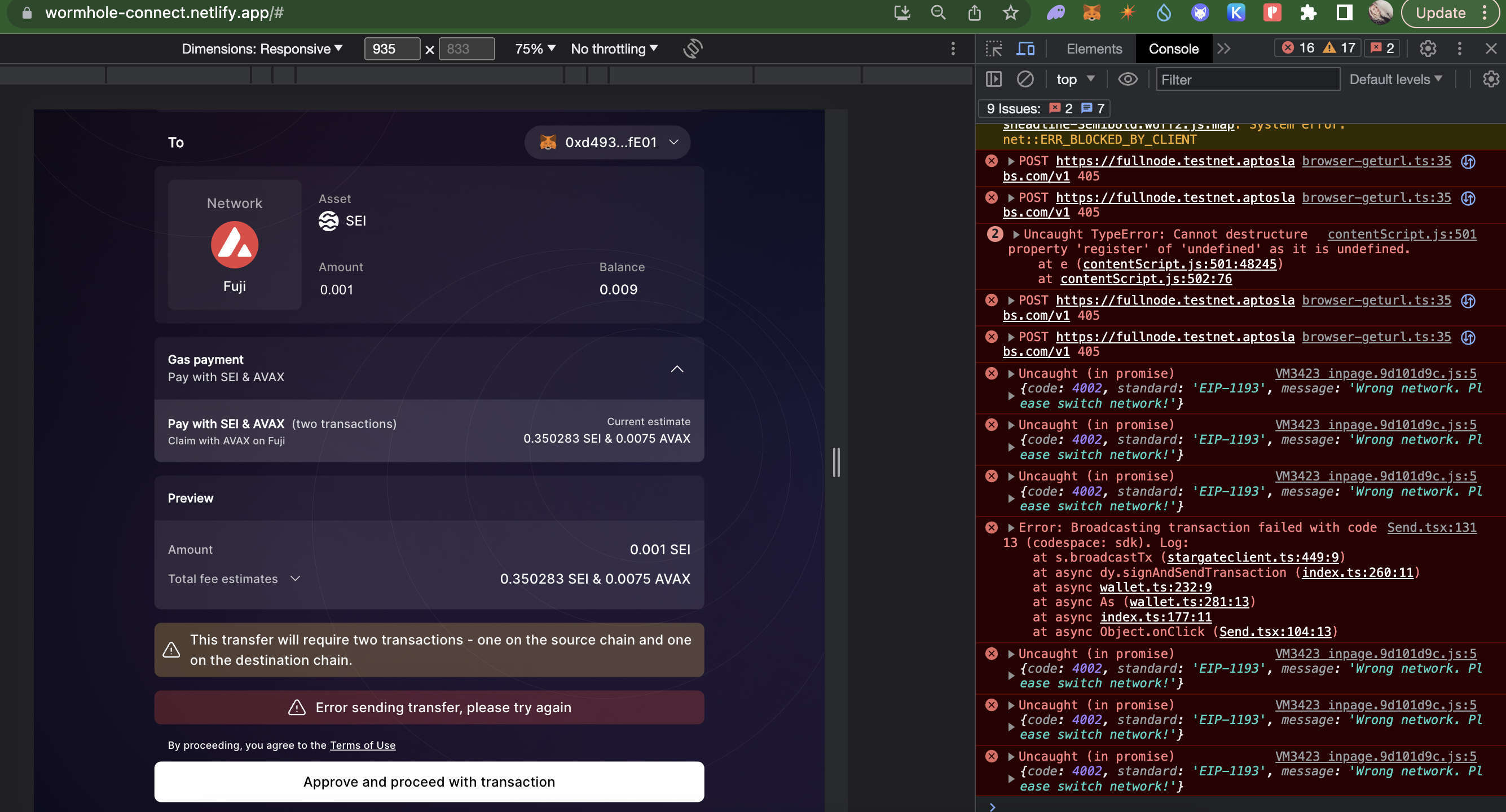Open the console settings gear
Image resolution: width=1506 pixels, height=812 pixels.
pos(1490,79)
